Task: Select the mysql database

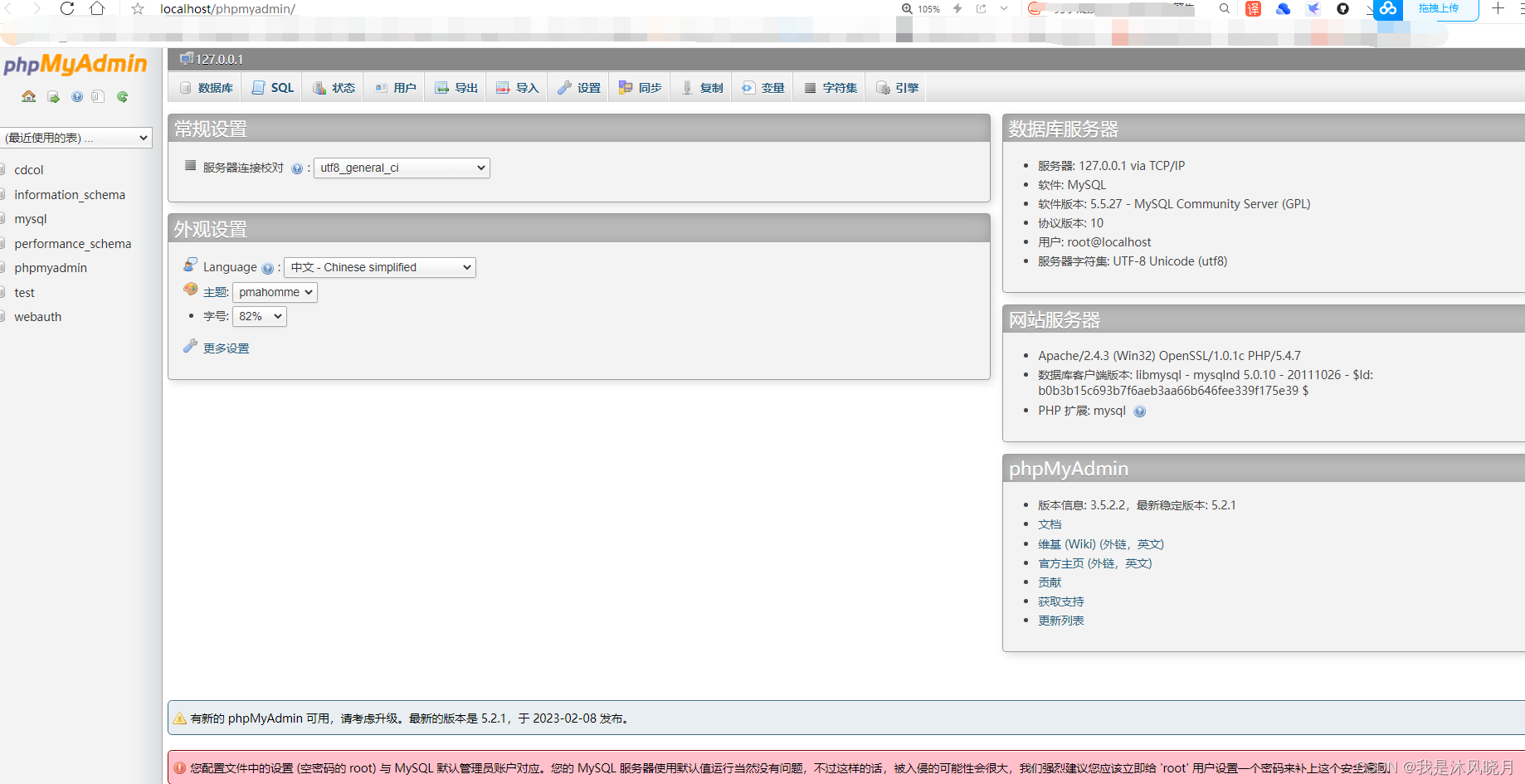Action: click(x=31, y=219)
